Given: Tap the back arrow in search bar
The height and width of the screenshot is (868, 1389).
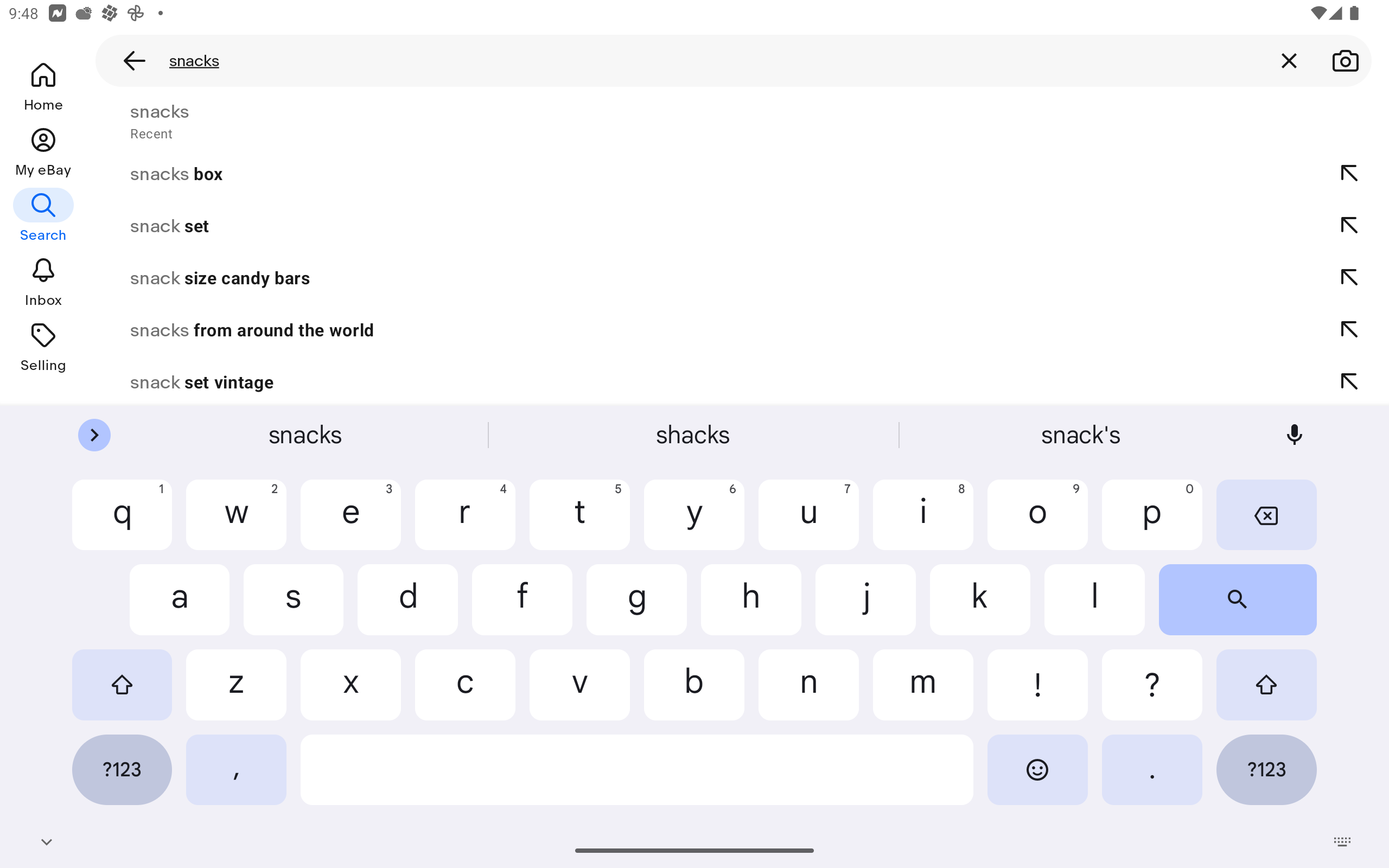Looking at the screenshot, I should [133, 61].
